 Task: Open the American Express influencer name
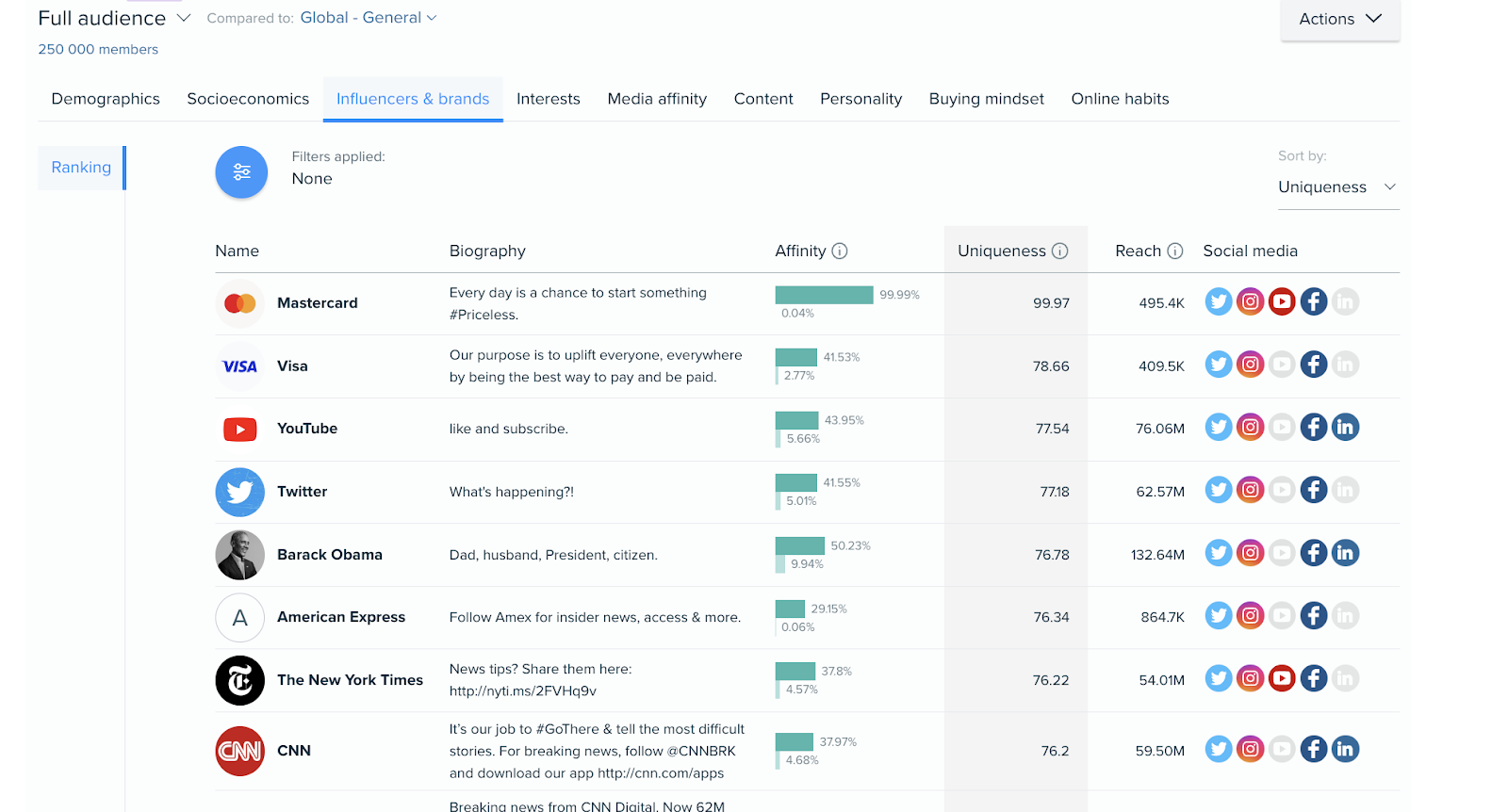(341, 617)
